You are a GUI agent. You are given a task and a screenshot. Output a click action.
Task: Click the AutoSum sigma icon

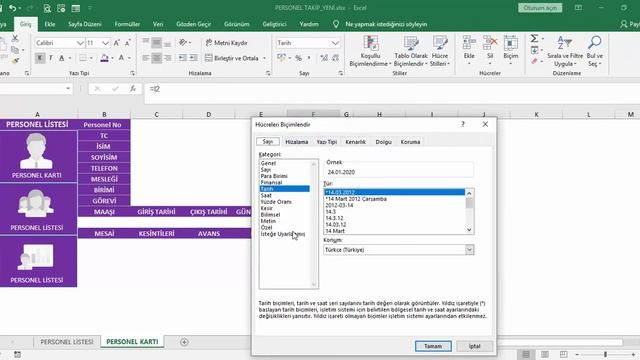coord(534,38)
